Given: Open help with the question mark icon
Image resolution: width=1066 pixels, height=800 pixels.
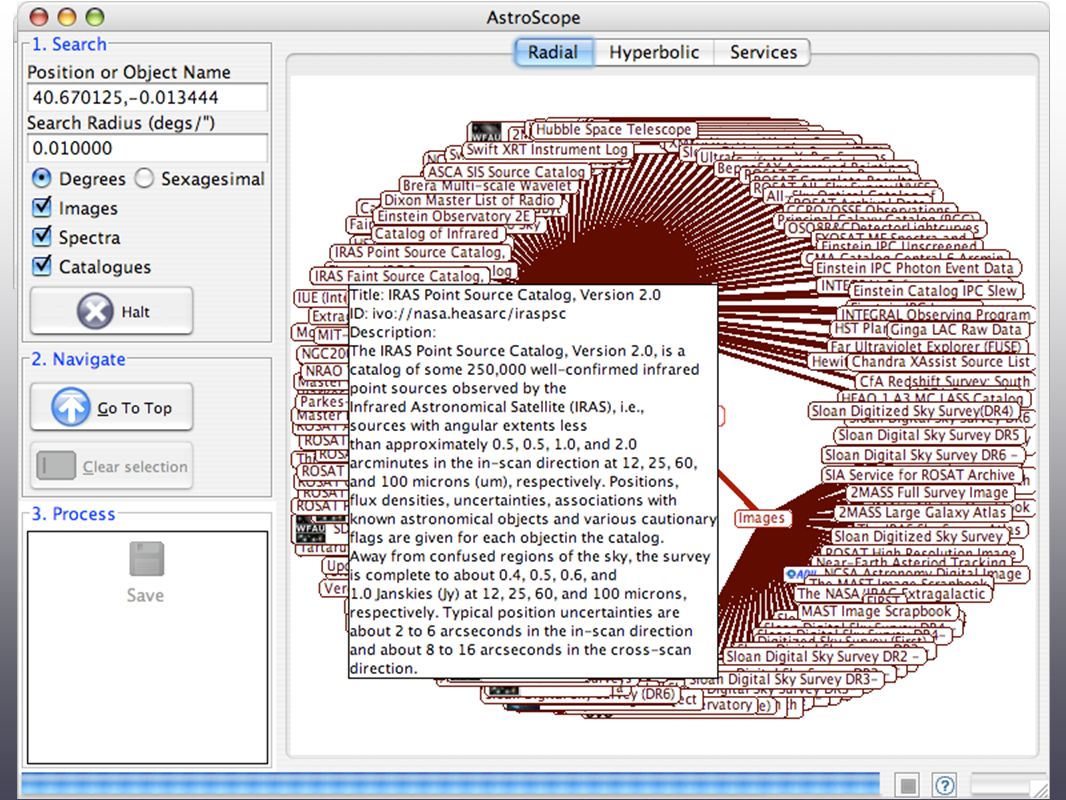Looking at the screenshot, I should (x=944, y=785).
